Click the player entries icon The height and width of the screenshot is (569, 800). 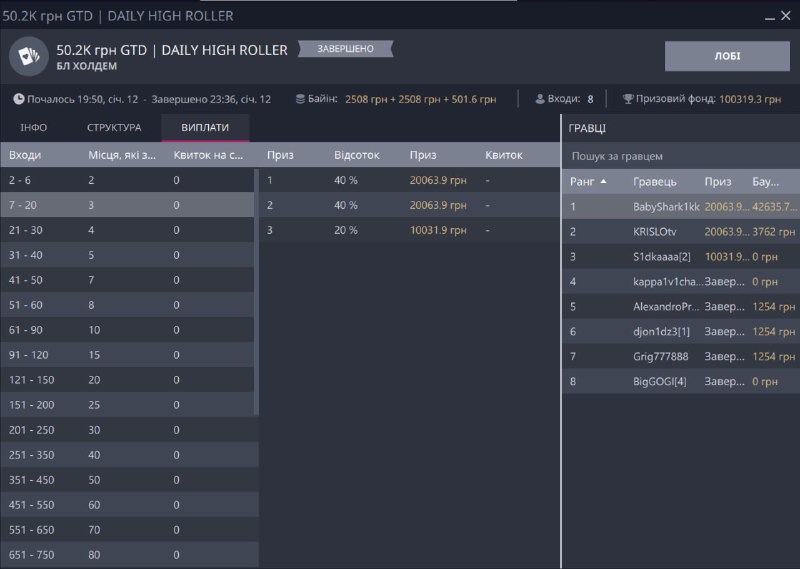coord(540,99)
